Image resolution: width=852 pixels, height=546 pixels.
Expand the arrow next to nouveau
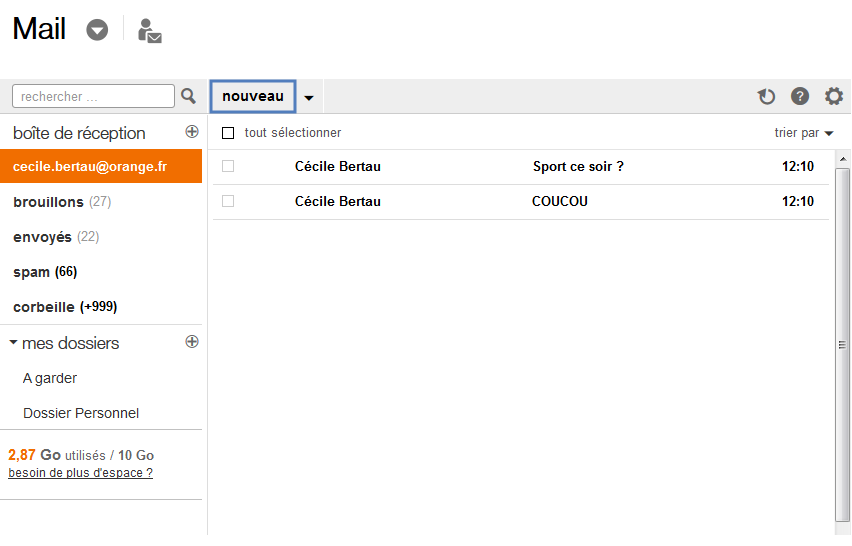coord(309,98)
